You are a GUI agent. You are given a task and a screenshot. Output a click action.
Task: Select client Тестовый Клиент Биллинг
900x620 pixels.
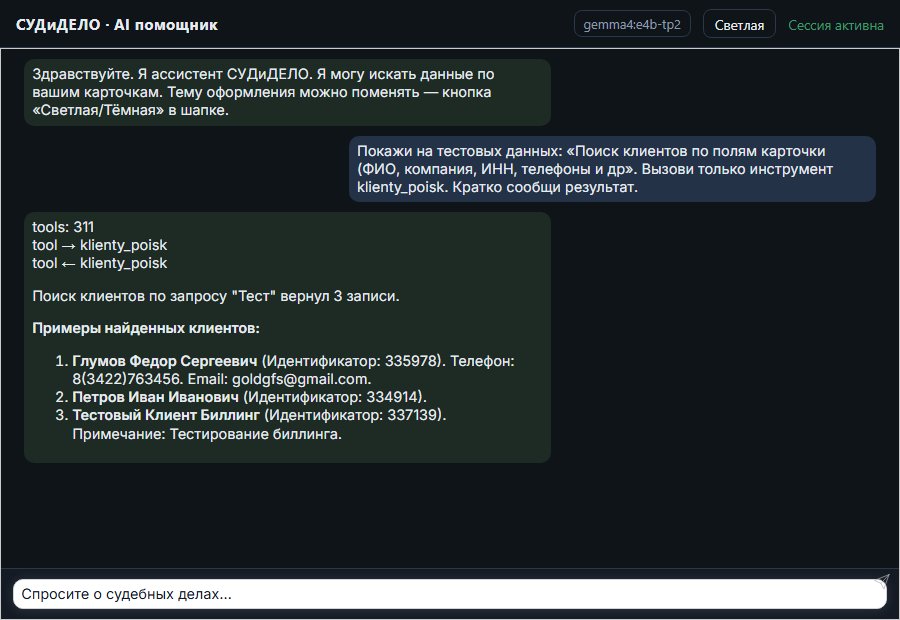(166, 415)
